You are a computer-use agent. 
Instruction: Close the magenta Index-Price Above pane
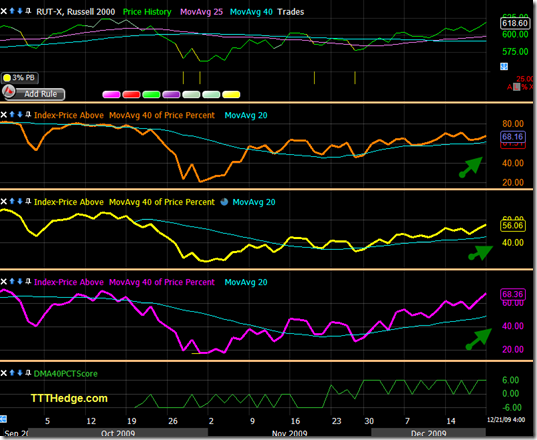pyautogui.click(x=3, y=282)
